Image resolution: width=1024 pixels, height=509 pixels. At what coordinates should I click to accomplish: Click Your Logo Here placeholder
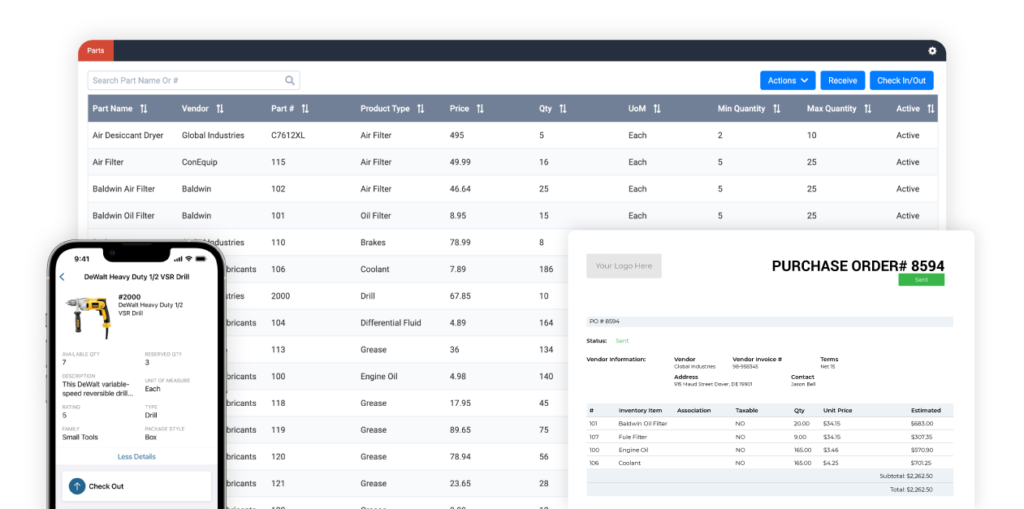coord(624,266)
